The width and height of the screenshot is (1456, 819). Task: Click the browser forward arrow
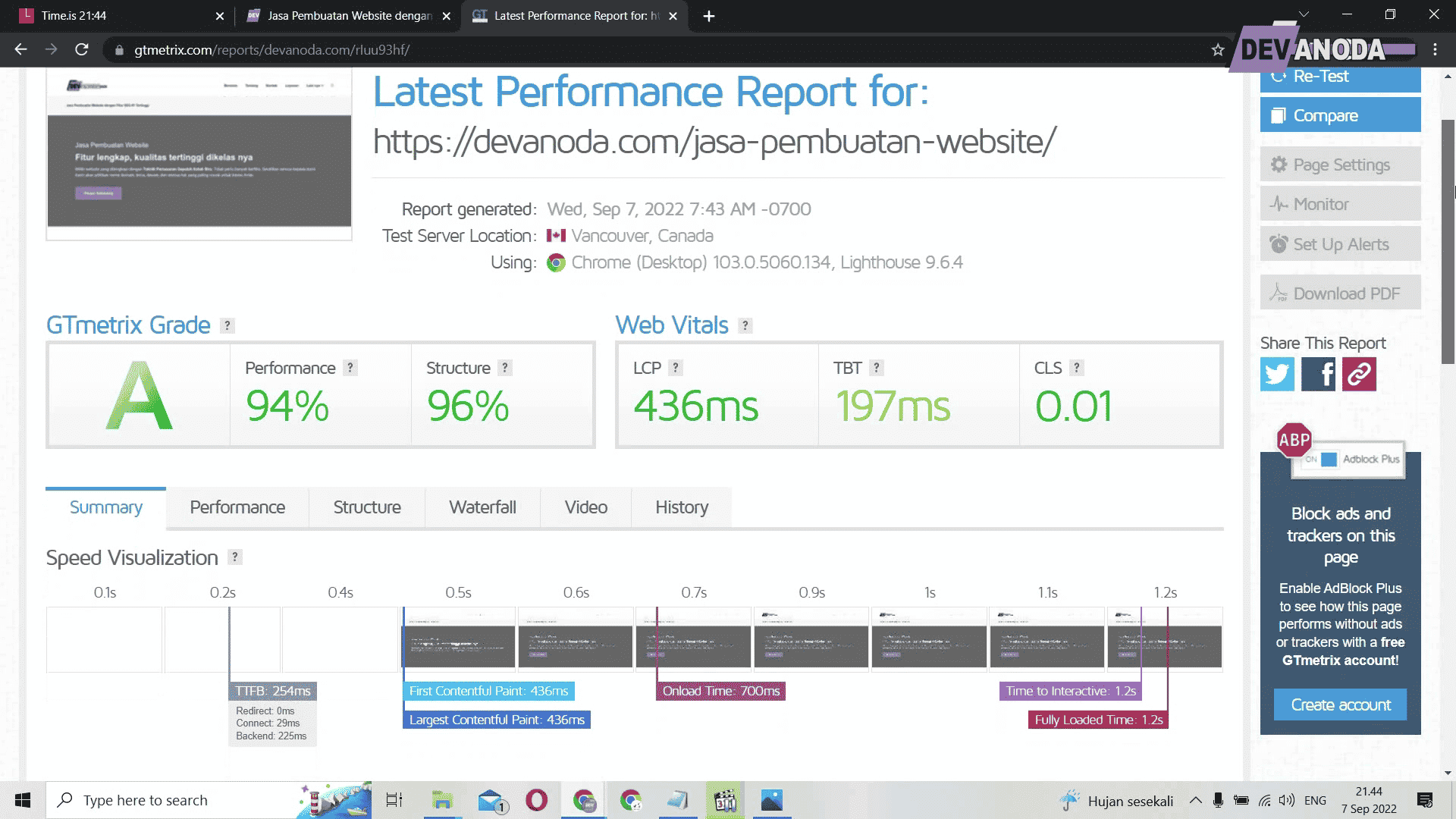point(51,49)
